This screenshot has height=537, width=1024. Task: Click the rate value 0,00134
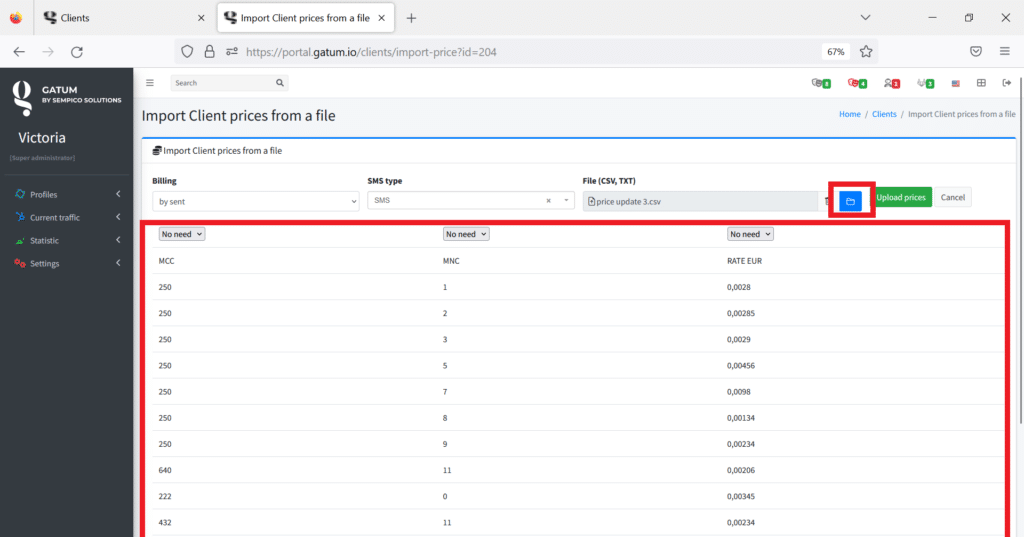(x=741, y=417)
